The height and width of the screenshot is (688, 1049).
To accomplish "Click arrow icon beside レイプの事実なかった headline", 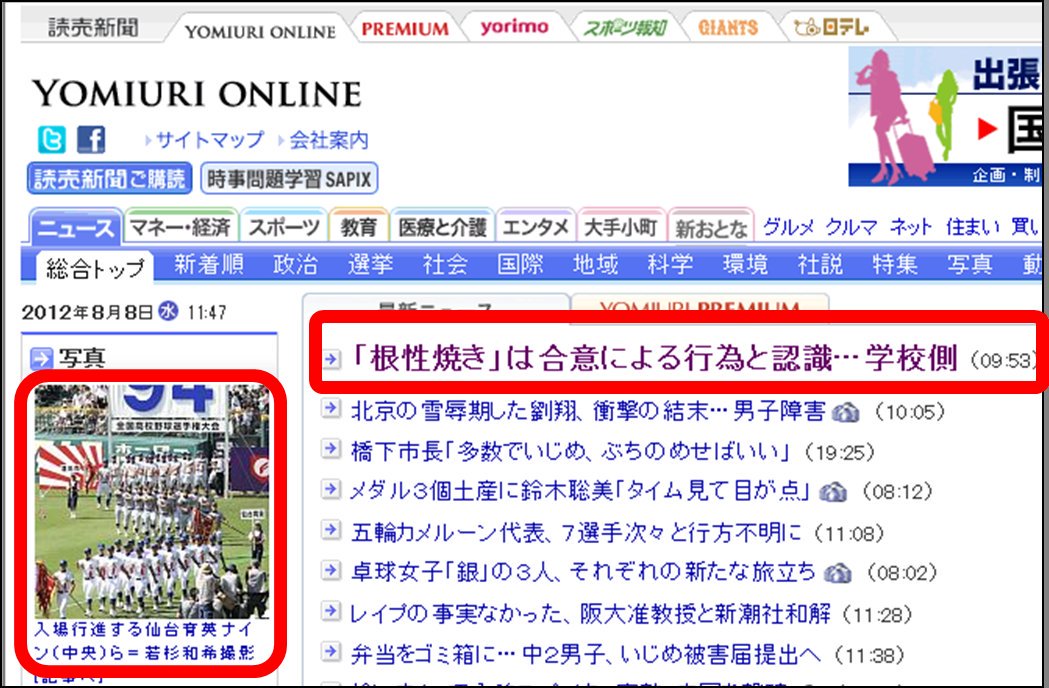I will coord(330,610).
